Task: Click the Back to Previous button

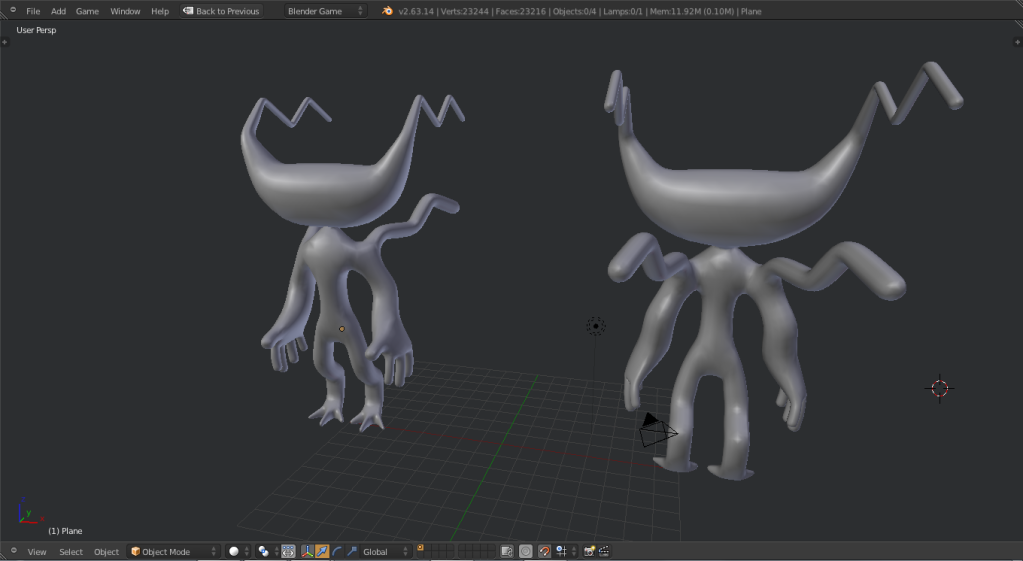Action: (221, 11)
